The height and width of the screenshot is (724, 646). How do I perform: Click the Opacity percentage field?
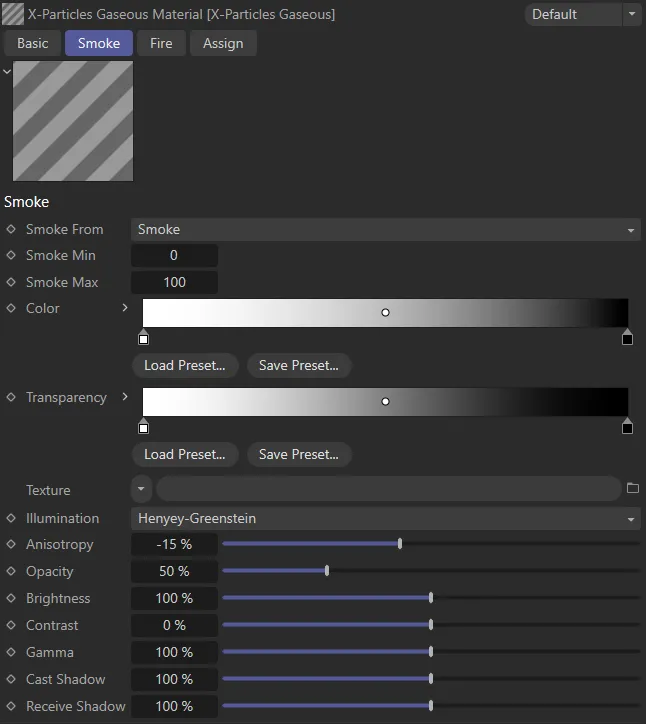(x=174, y=571)
